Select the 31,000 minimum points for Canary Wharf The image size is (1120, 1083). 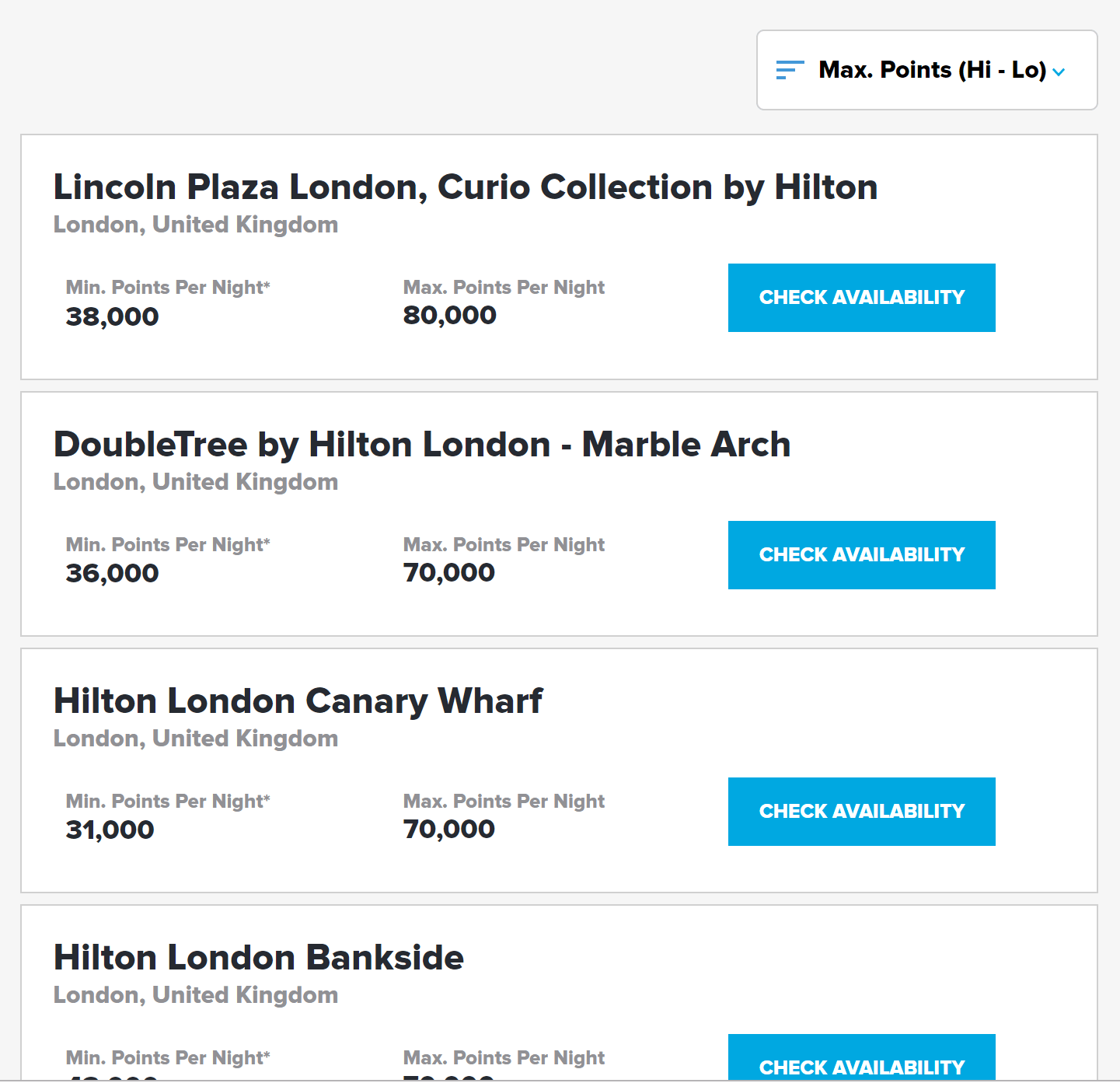[110, 829]
